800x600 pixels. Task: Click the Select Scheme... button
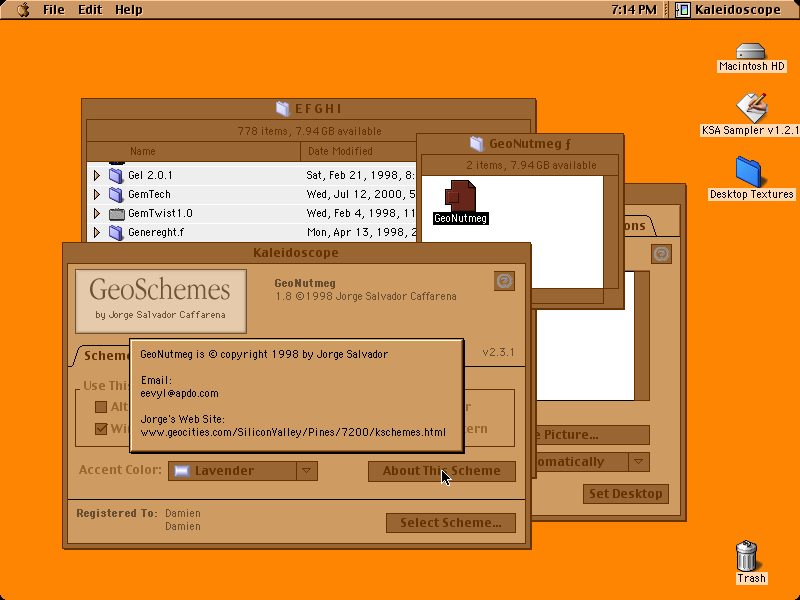(x=451, y=523)
